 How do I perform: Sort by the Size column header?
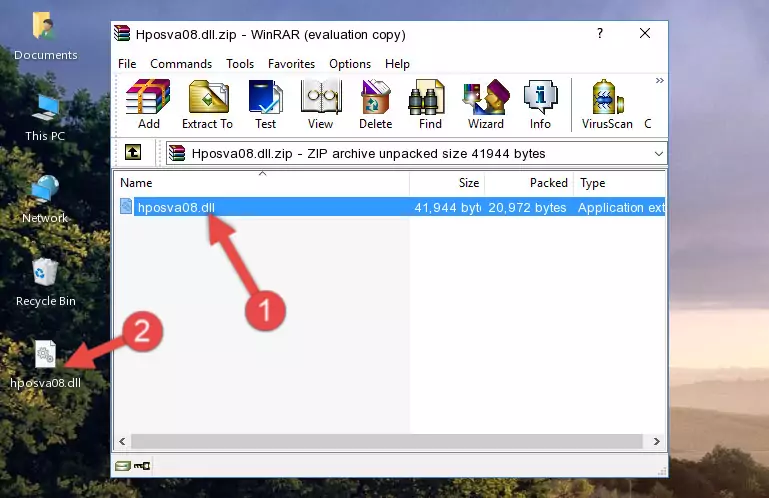coord(447,183)
